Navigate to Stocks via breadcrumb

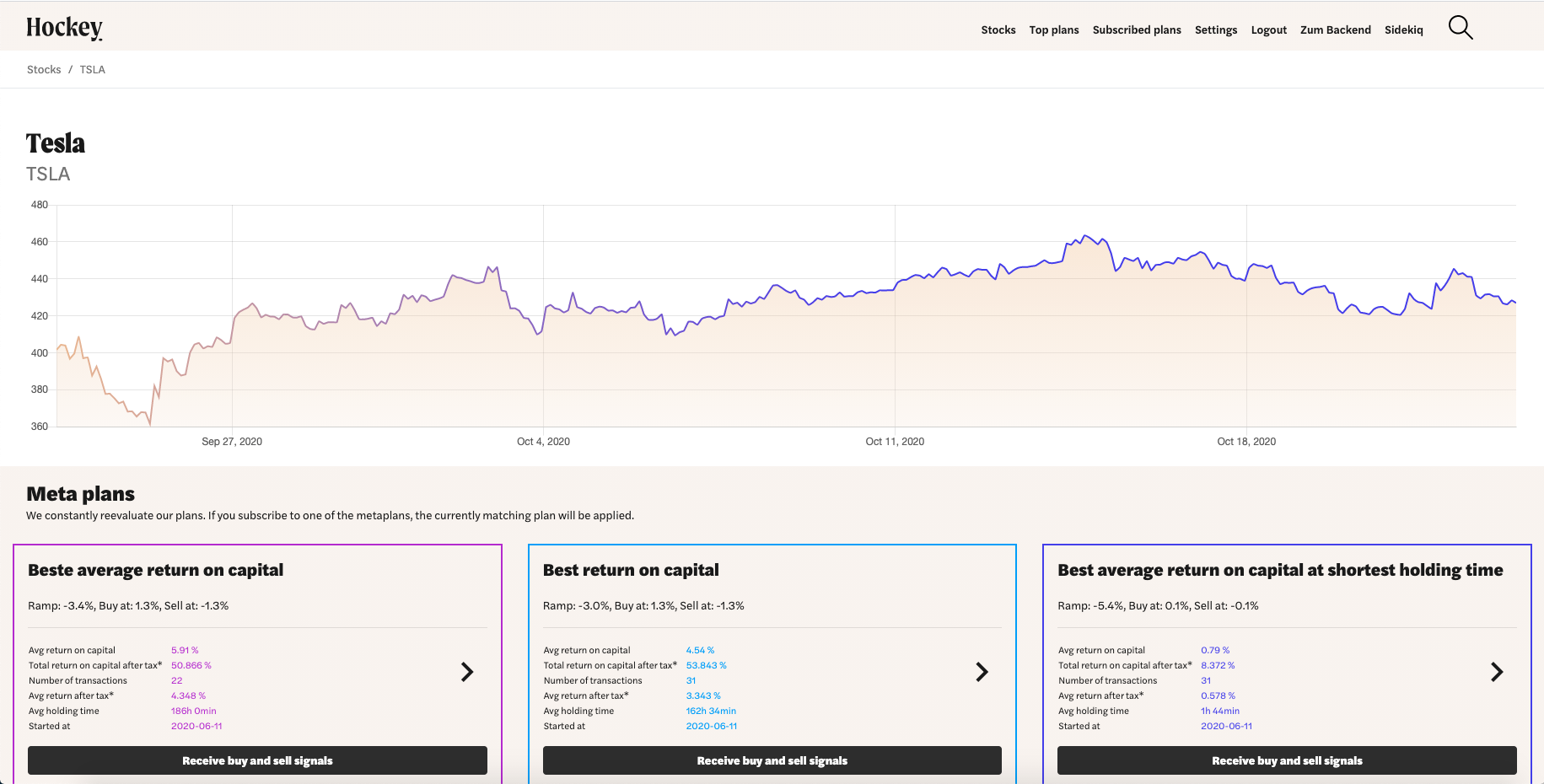[x=44, y=69]
